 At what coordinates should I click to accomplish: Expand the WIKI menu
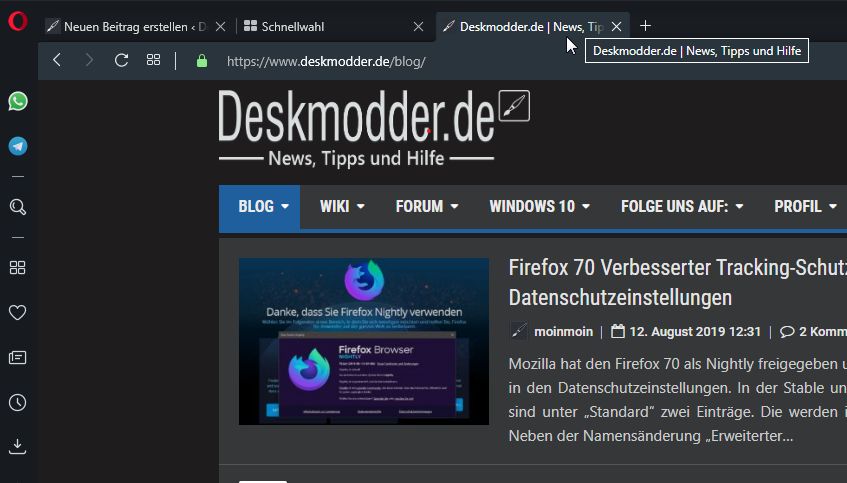342,206
